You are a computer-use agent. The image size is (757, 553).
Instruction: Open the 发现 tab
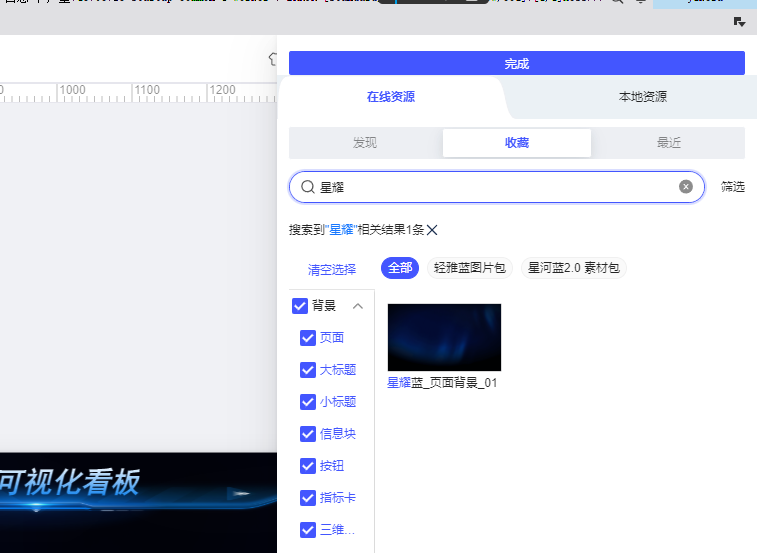coord(365,143)
